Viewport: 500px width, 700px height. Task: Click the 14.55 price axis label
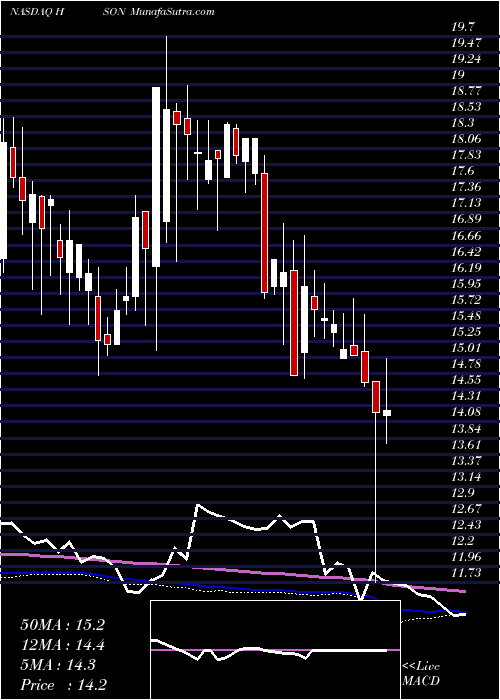coord(465,380)
